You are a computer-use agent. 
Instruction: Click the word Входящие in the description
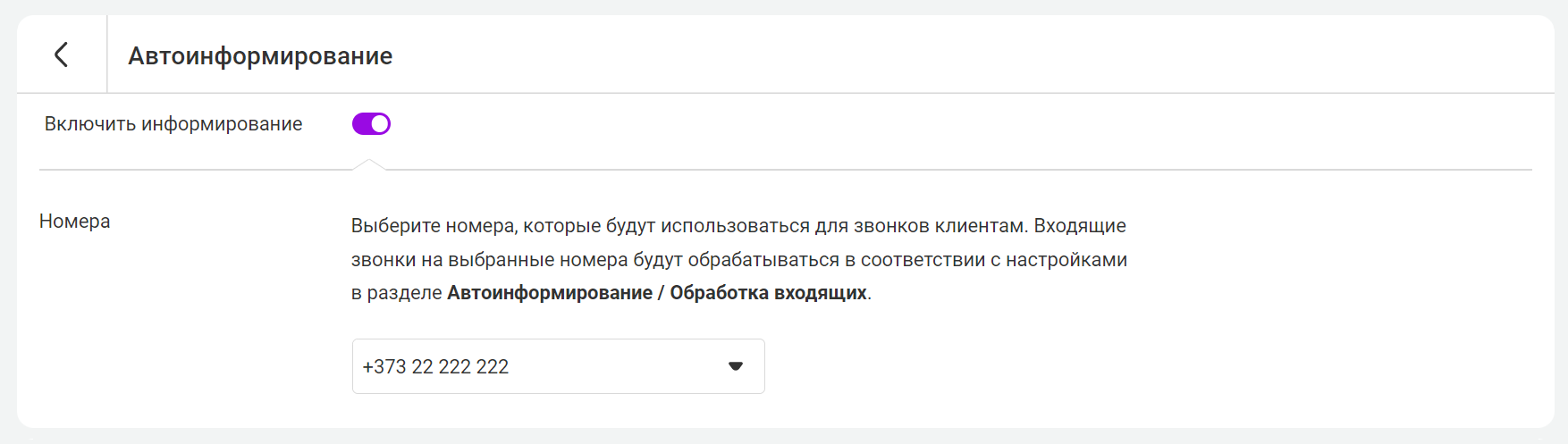(1079, 226)
